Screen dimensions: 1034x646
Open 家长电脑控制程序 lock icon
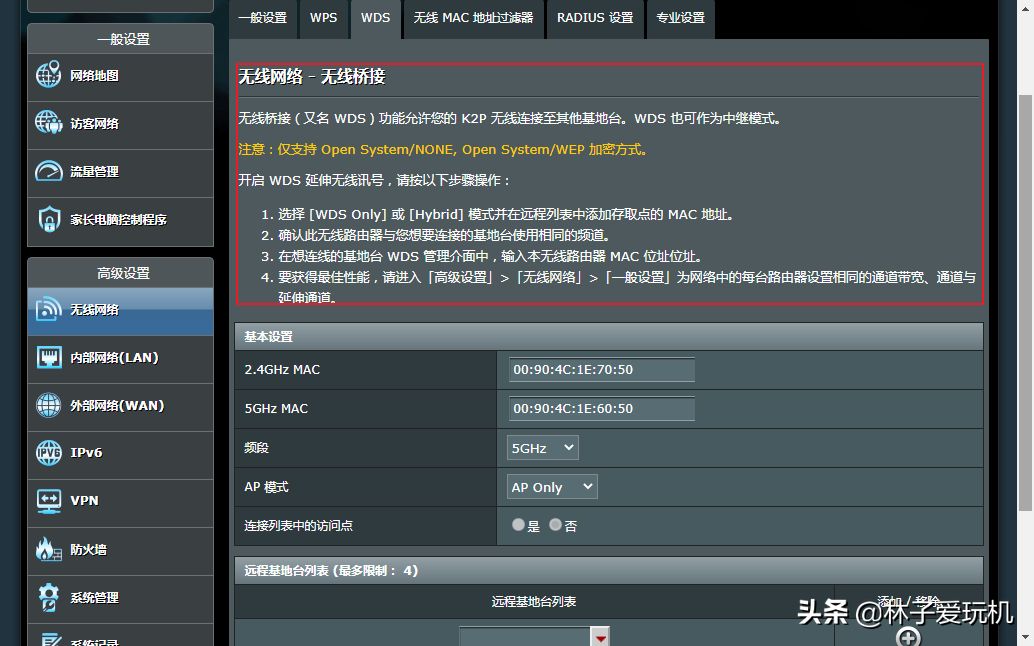point(49,219)
